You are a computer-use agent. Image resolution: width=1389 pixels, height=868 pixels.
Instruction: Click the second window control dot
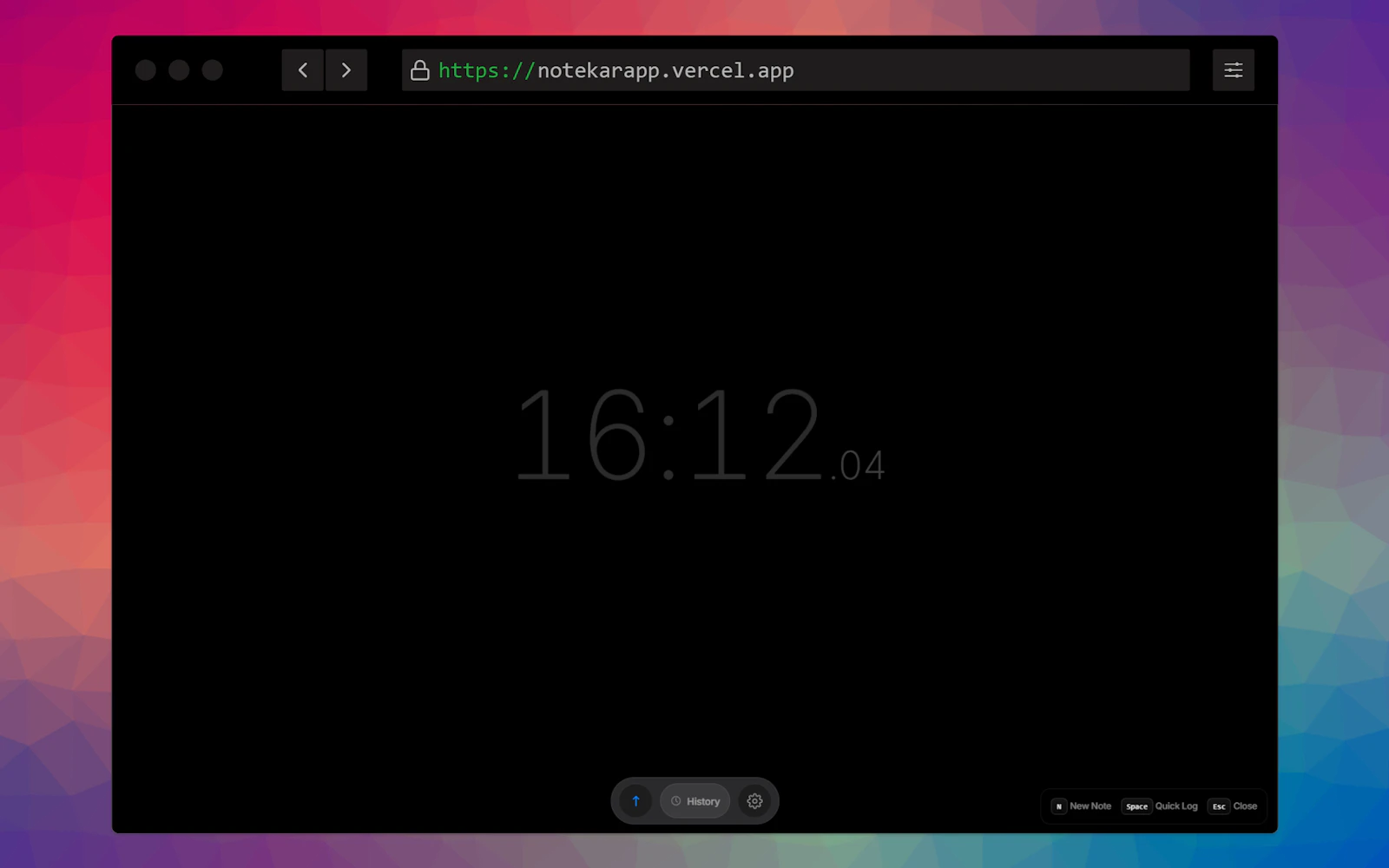[x=179, y=70]
